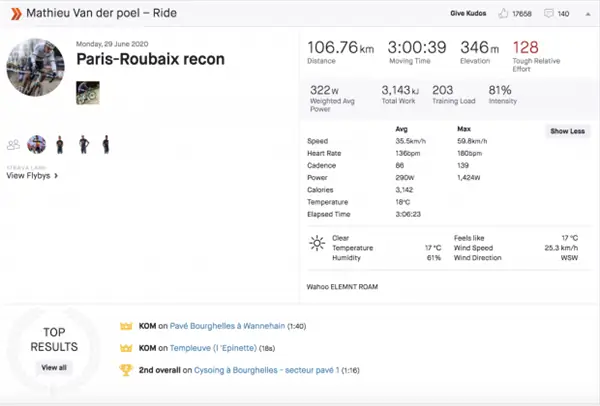Click the group athletes icon
The height and width of the screenshot is (406, 600).
coord(13,145)
